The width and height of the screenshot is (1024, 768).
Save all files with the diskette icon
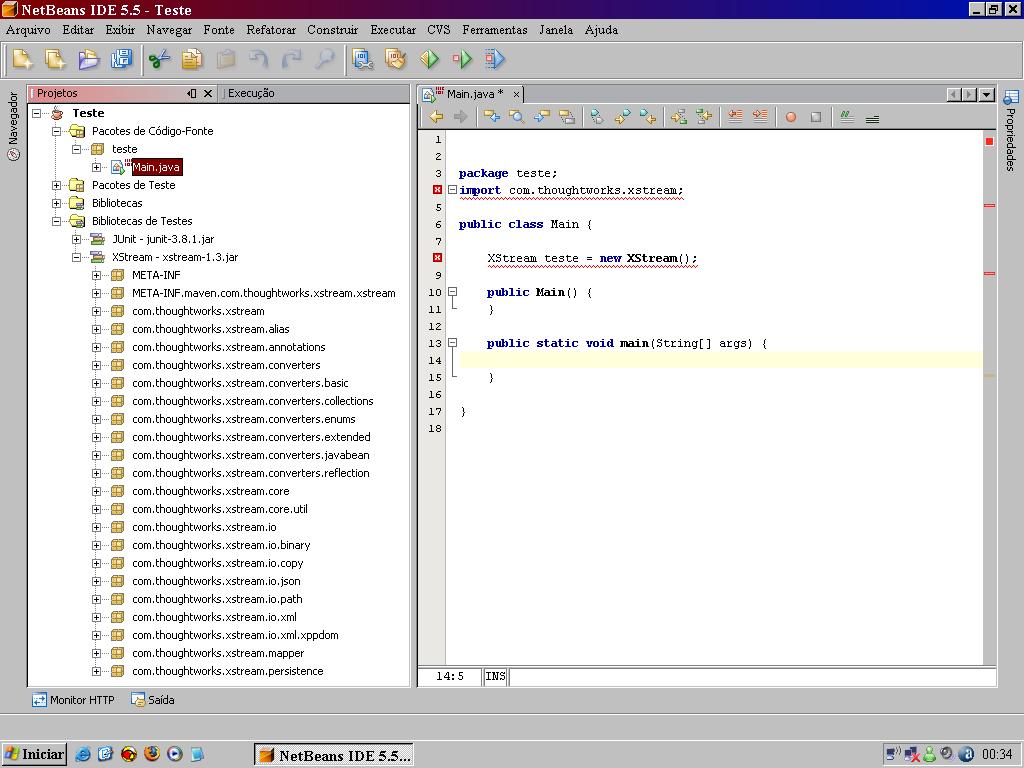pos(121,59)
